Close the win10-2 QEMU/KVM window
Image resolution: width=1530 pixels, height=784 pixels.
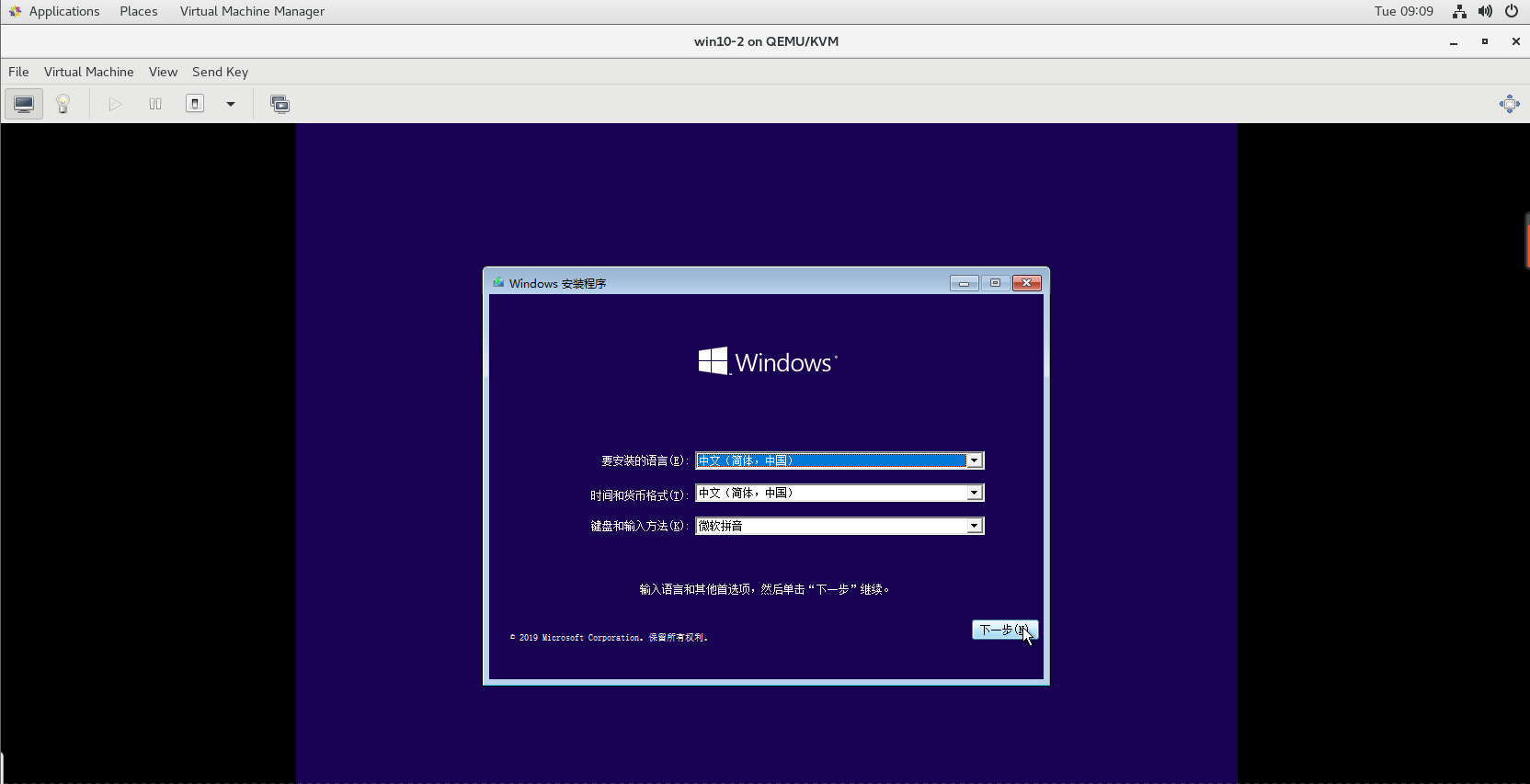pos(1516,41)
